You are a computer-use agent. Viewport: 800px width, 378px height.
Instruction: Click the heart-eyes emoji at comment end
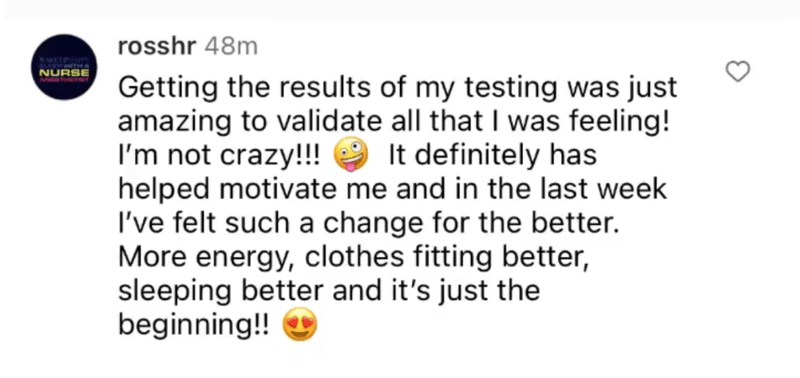click(300, 325)
